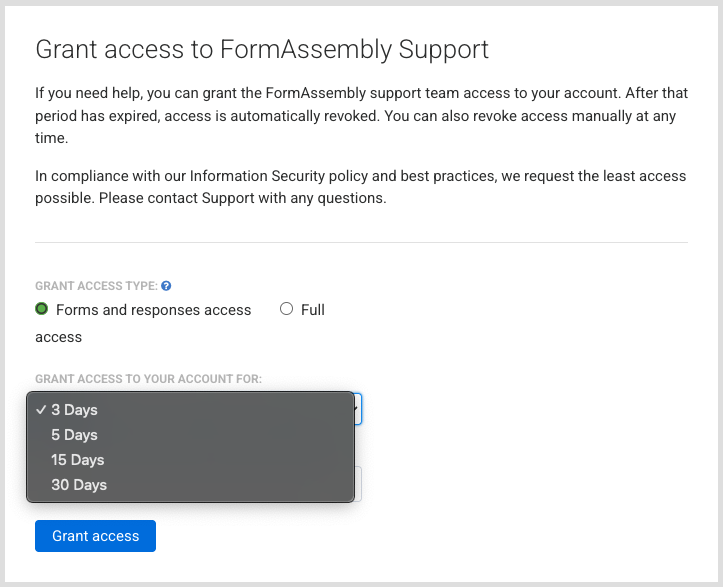
Task: Select the Forms and responses access radio button
Action: [x=42, y=310]
